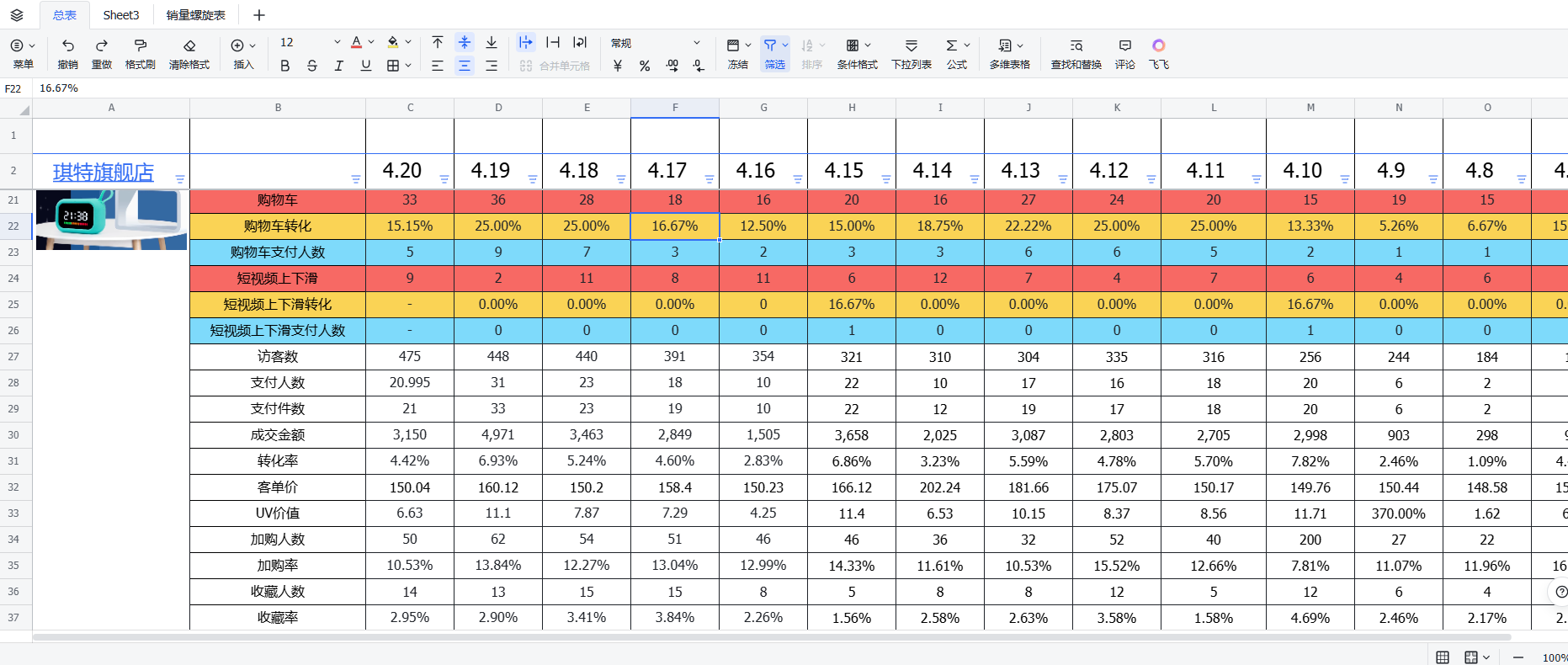Select the column F header
Viewport: 1568px width, 665px height.
[x=675, y=108]
